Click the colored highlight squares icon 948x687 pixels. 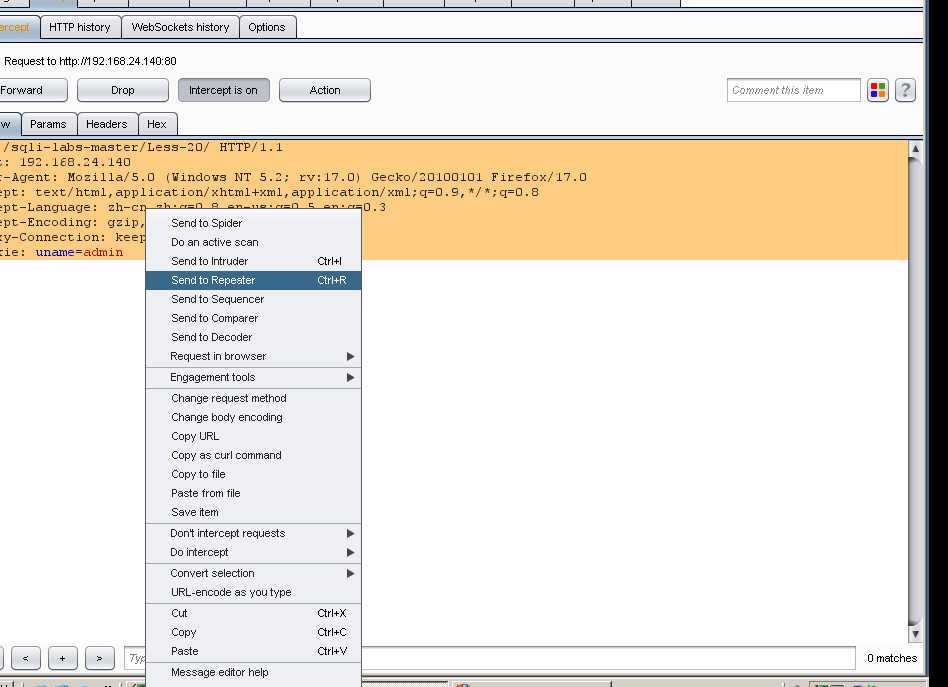[877, 90]
